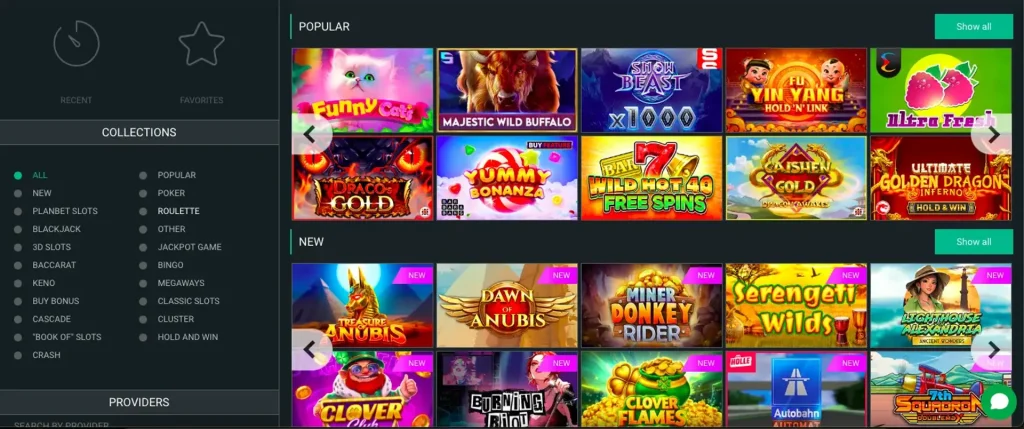Show all New games
The height and width of the screenshot is (429, 1024).
click(x=974, y=242)
